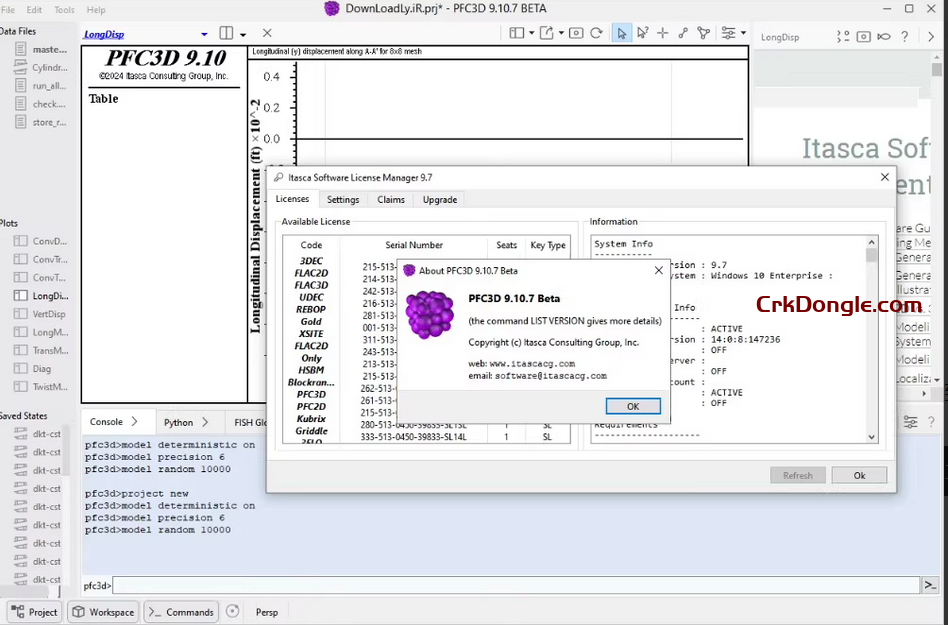948x625 pixels.
Task: Click the execute command icon beside input
Action: (930, 585)
